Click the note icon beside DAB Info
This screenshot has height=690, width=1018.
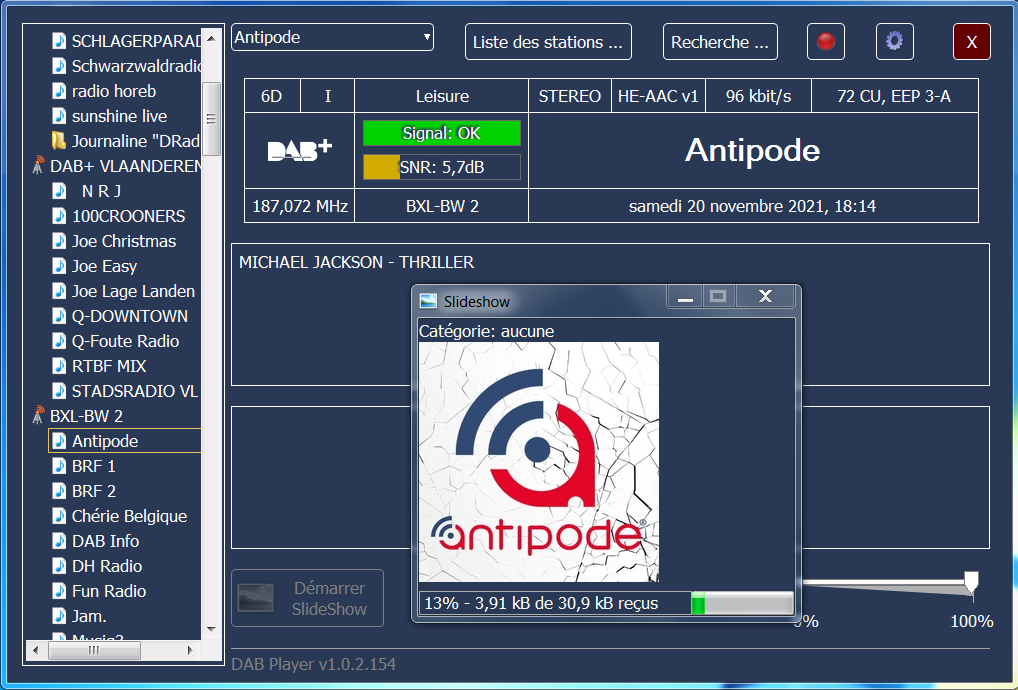point(59,541)
